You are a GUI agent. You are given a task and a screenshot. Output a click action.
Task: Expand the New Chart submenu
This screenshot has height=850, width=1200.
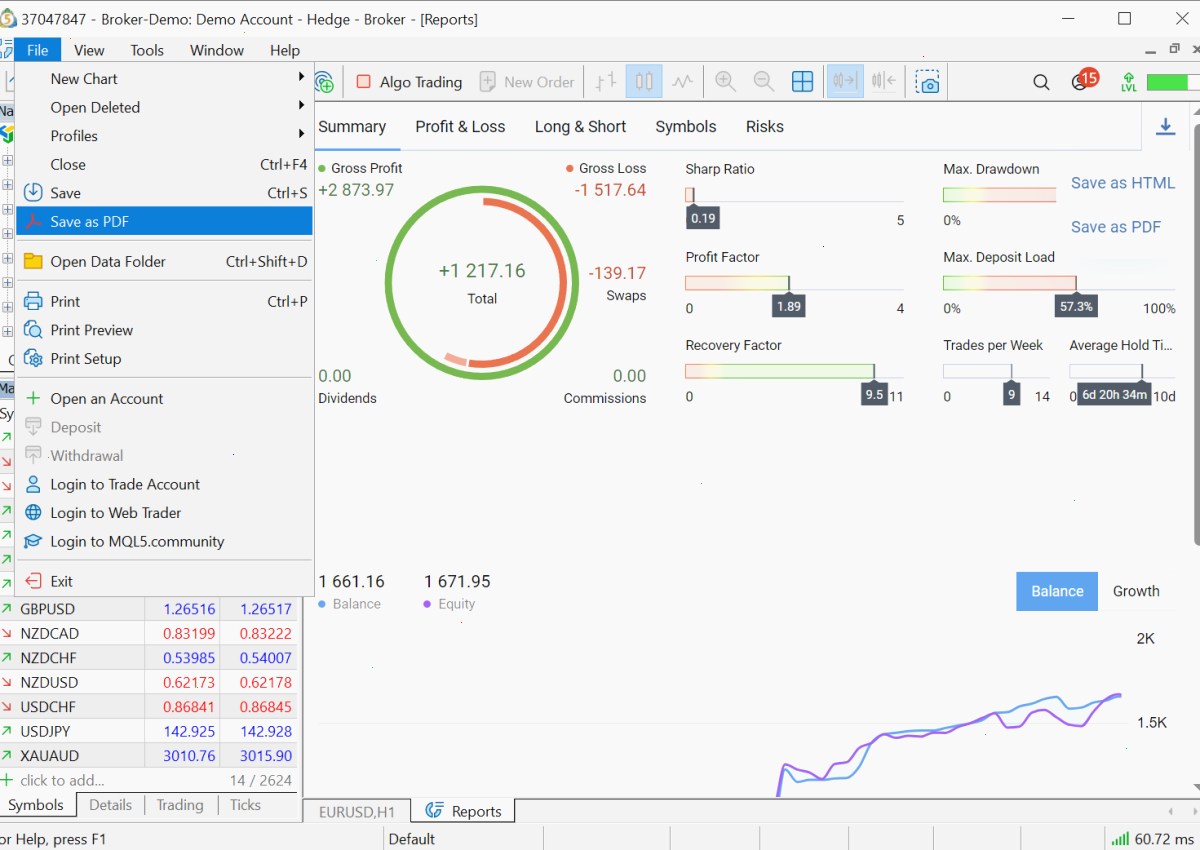(x=165, y=79)
